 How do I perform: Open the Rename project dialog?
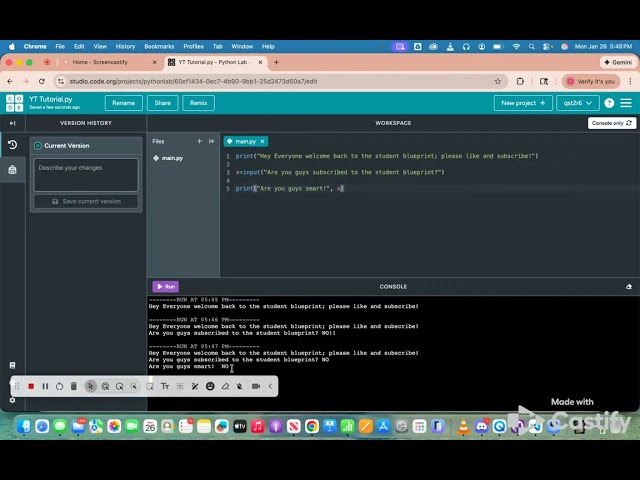coord(123,103)
